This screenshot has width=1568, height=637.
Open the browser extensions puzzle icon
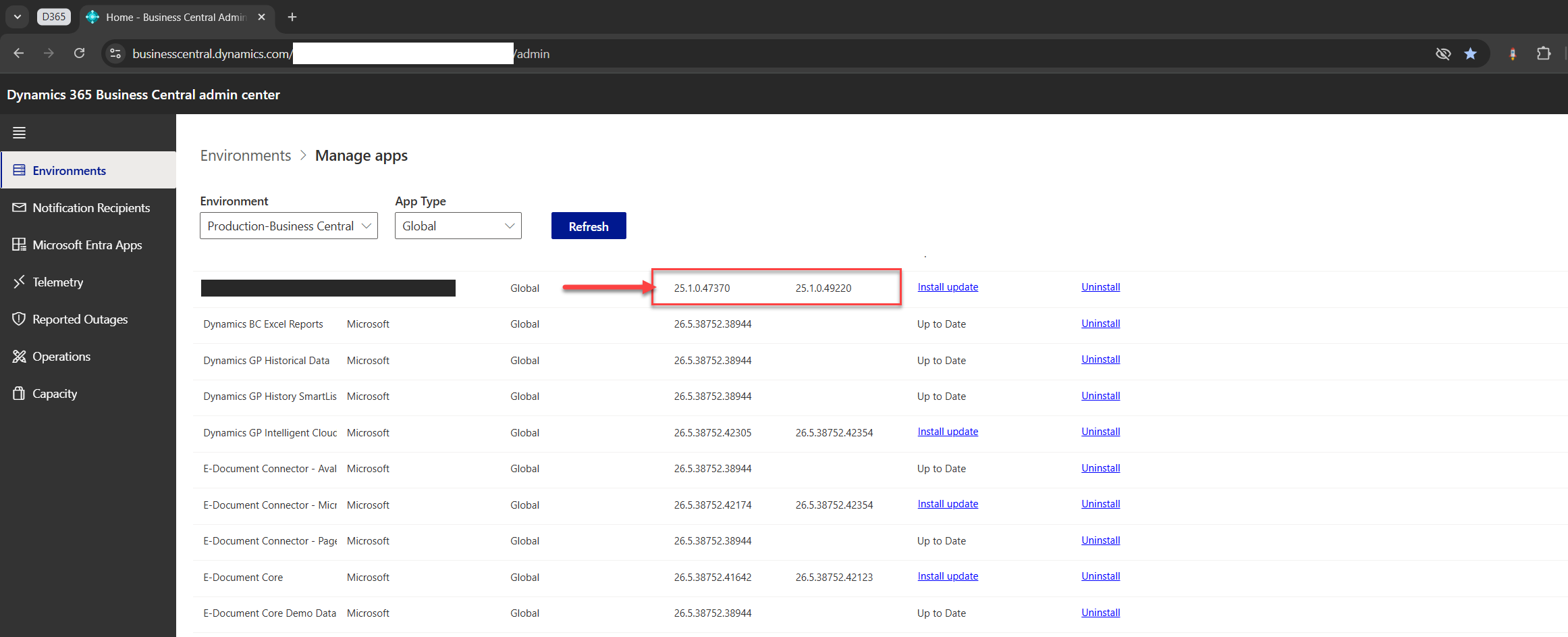(1544, 53)
